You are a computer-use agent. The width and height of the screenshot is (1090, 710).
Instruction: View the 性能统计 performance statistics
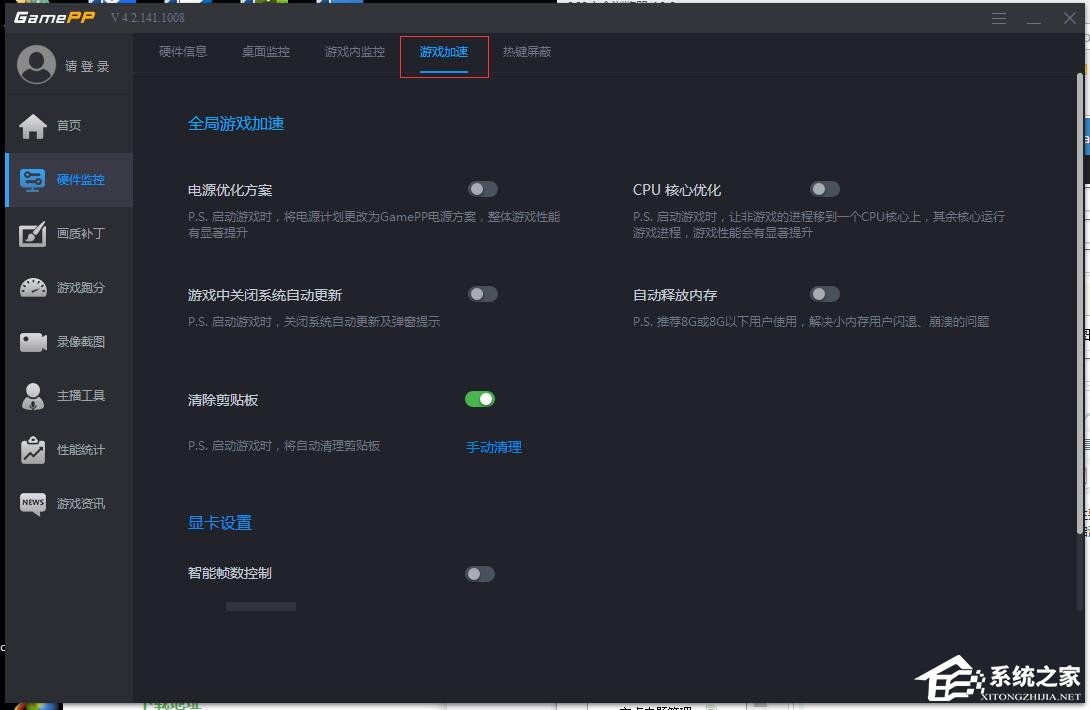coord(68,449)
